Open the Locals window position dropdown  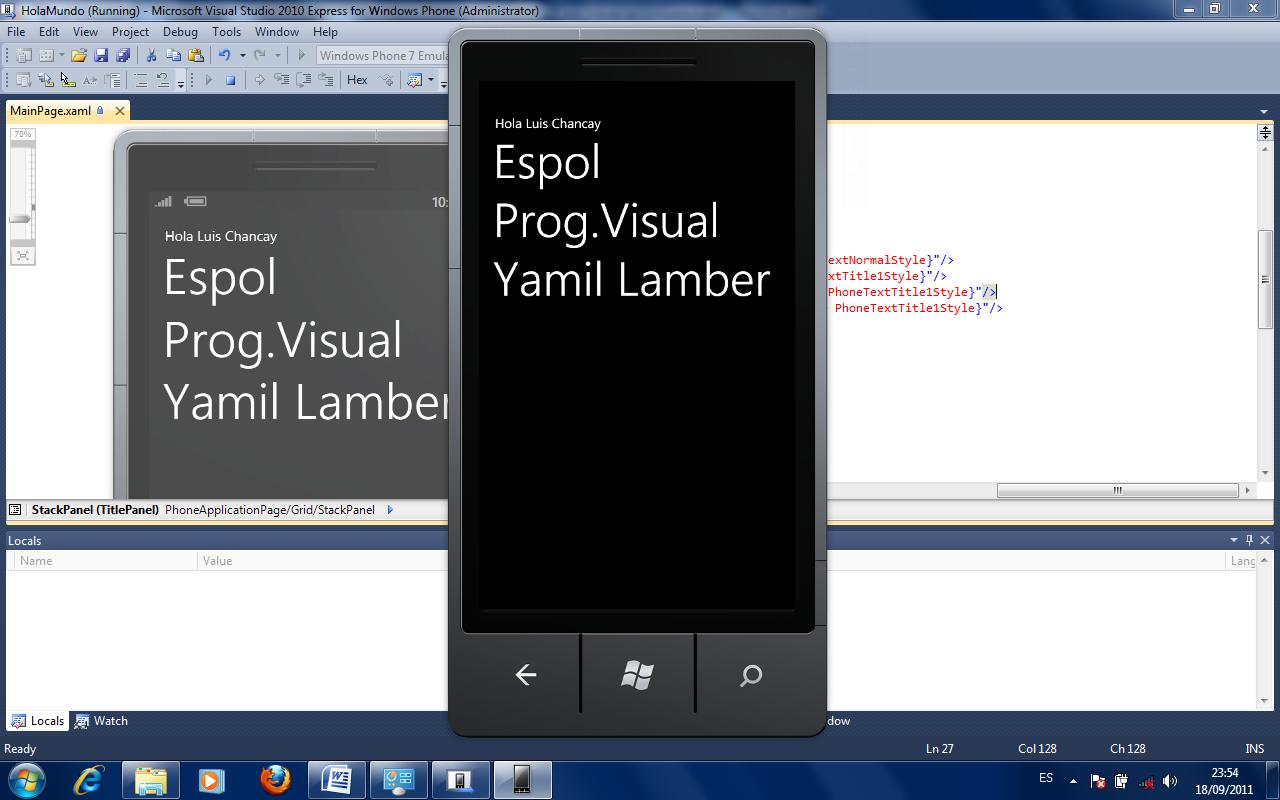tap(1234, 540)
